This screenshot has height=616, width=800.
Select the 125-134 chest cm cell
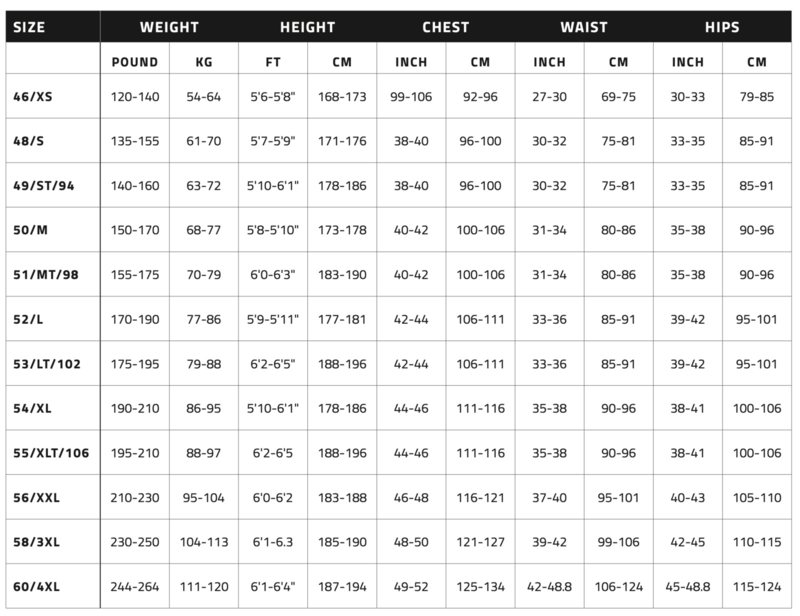[481, 587]
